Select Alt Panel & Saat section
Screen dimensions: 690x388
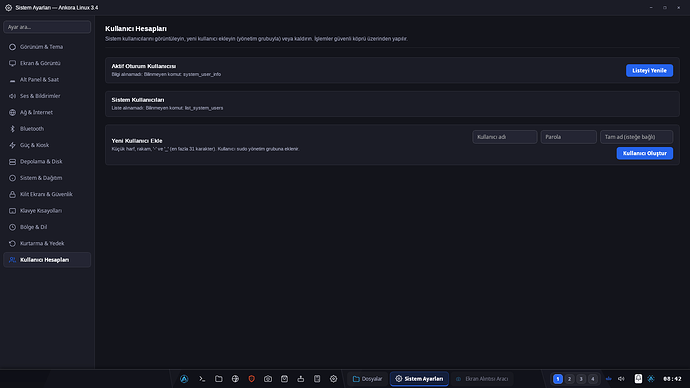[47, 80]
